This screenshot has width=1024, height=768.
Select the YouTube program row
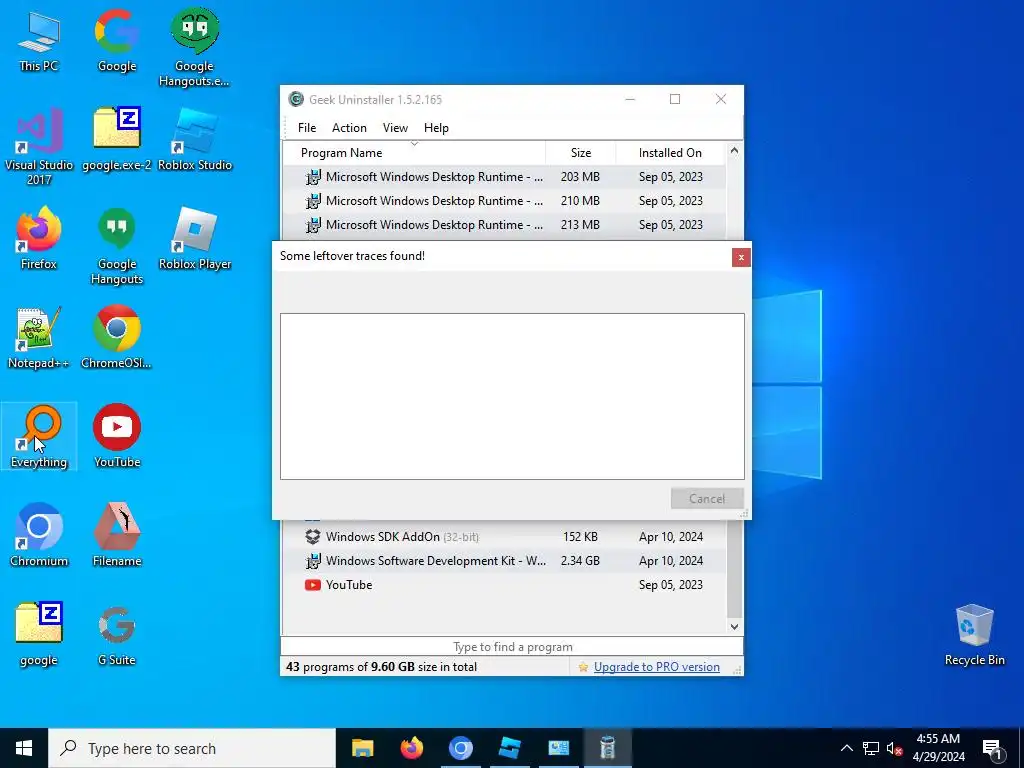tap(504, 585)
